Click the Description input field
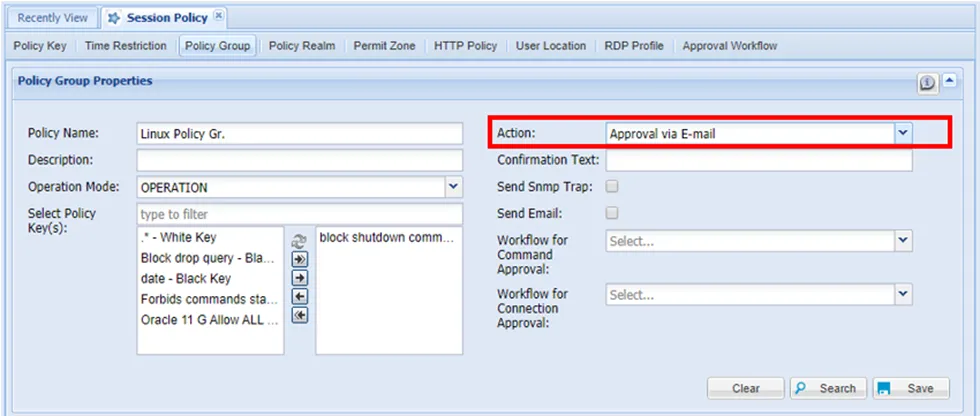The image size is (980, 416). pyautogui.click(x=300, y=160)
